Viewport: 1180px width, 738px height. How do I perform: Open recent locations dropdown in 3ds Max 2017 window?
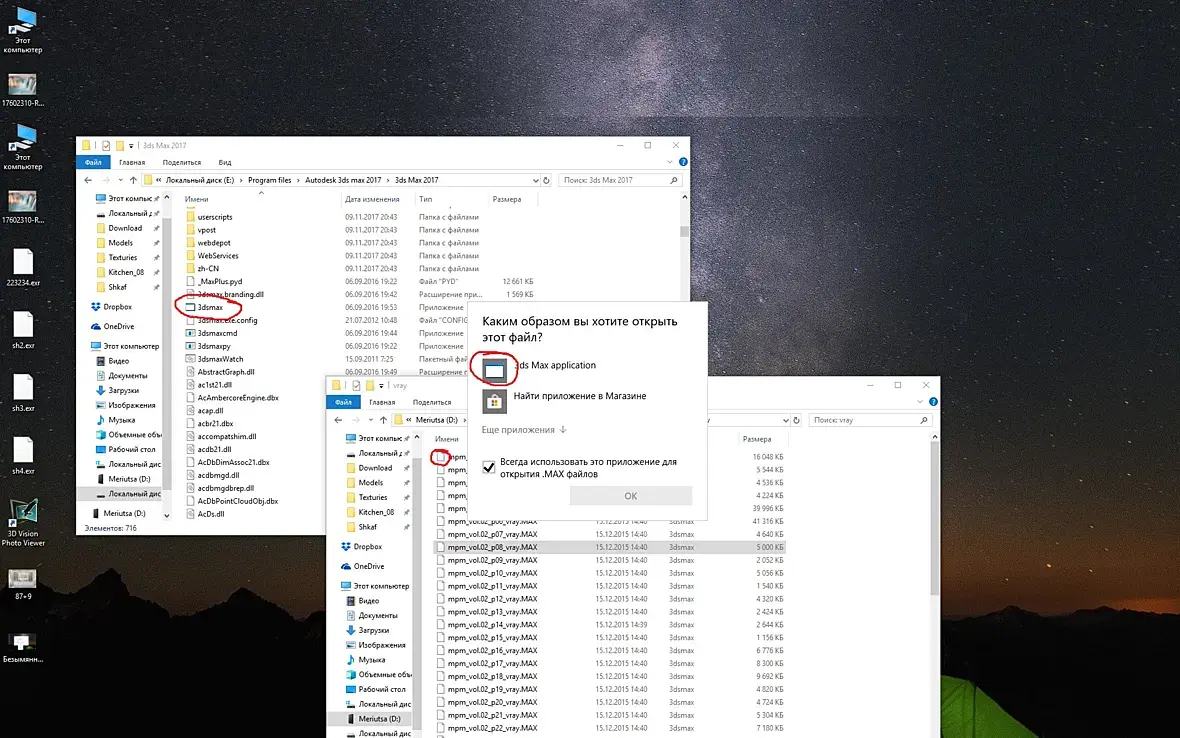[x=120, y=181]
